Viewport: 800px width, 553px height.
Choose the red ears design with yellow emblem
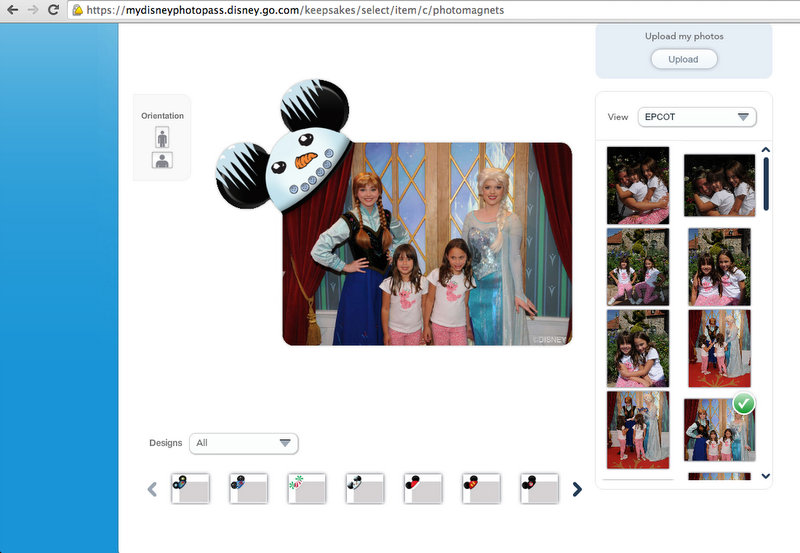(x=481, y=488)
